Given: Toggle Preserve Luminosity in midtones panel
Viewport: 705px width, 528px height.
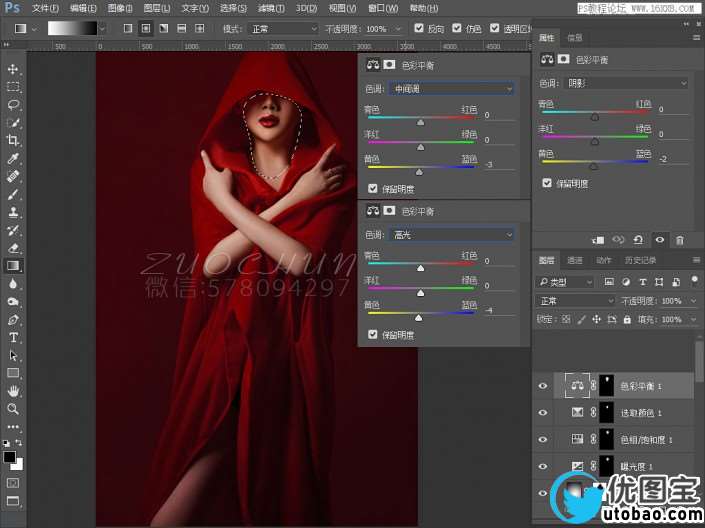Looking at the screenshot, I should point(372,189).
